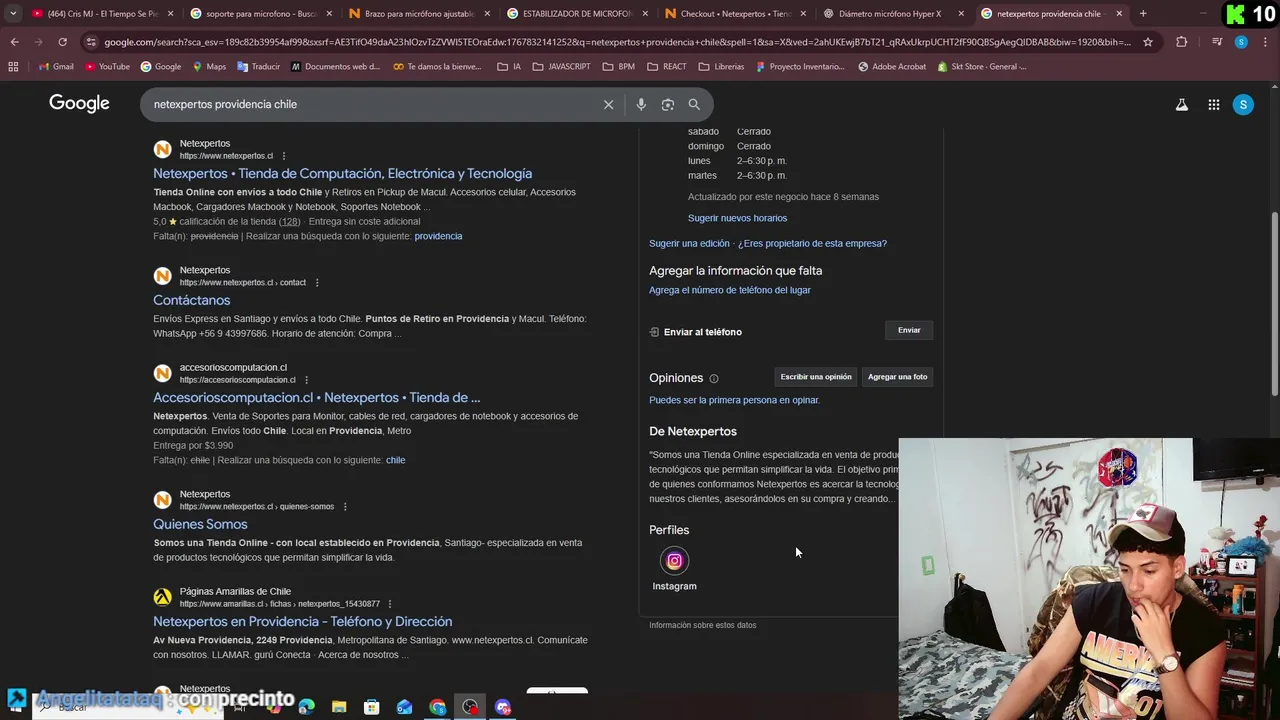
Task: Open the Contáctanos search result
Action: click(191, 301)
